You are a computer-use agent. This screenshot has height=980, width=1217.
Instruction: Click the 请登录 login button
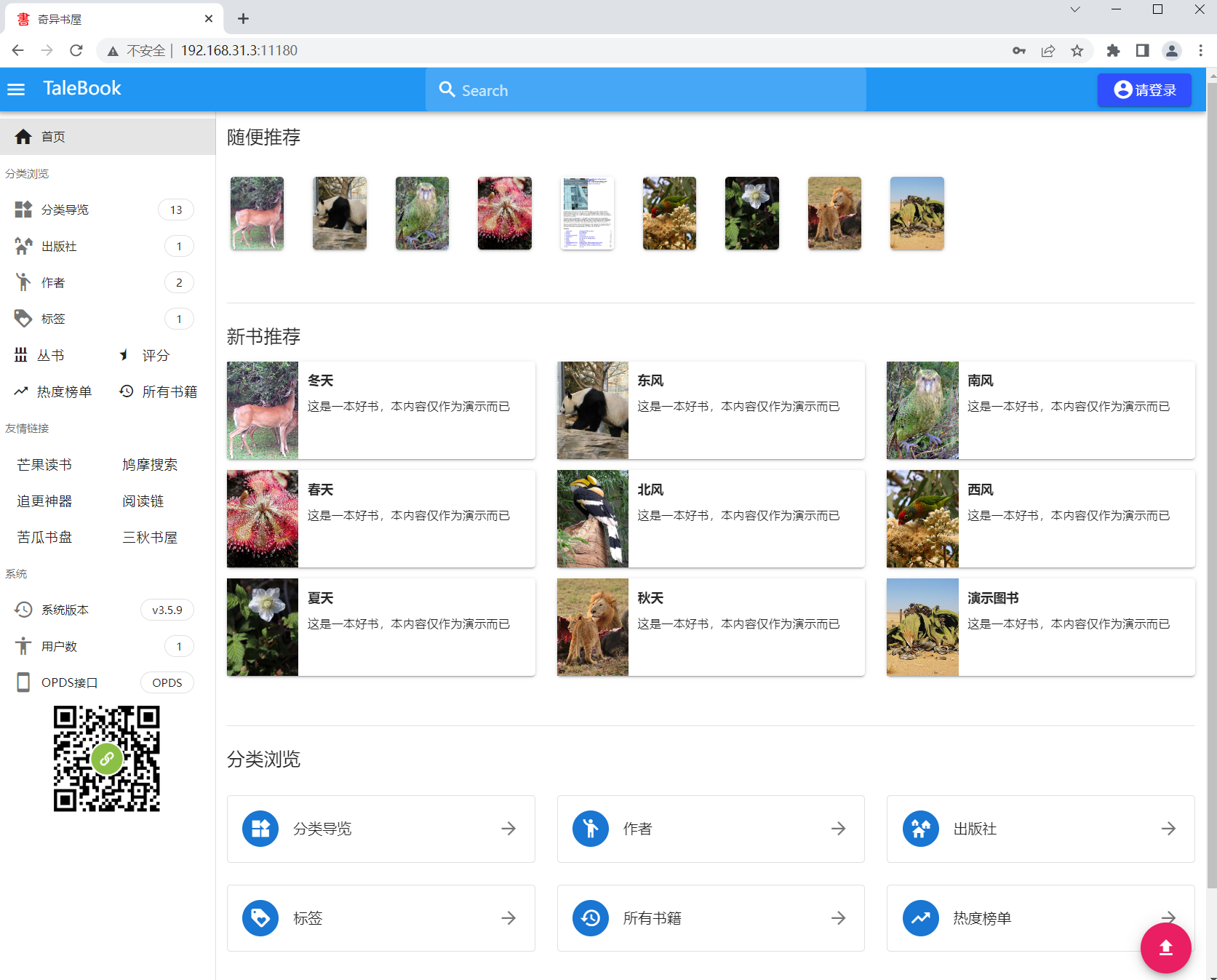pyautogui.click(x=1144, y=90)
